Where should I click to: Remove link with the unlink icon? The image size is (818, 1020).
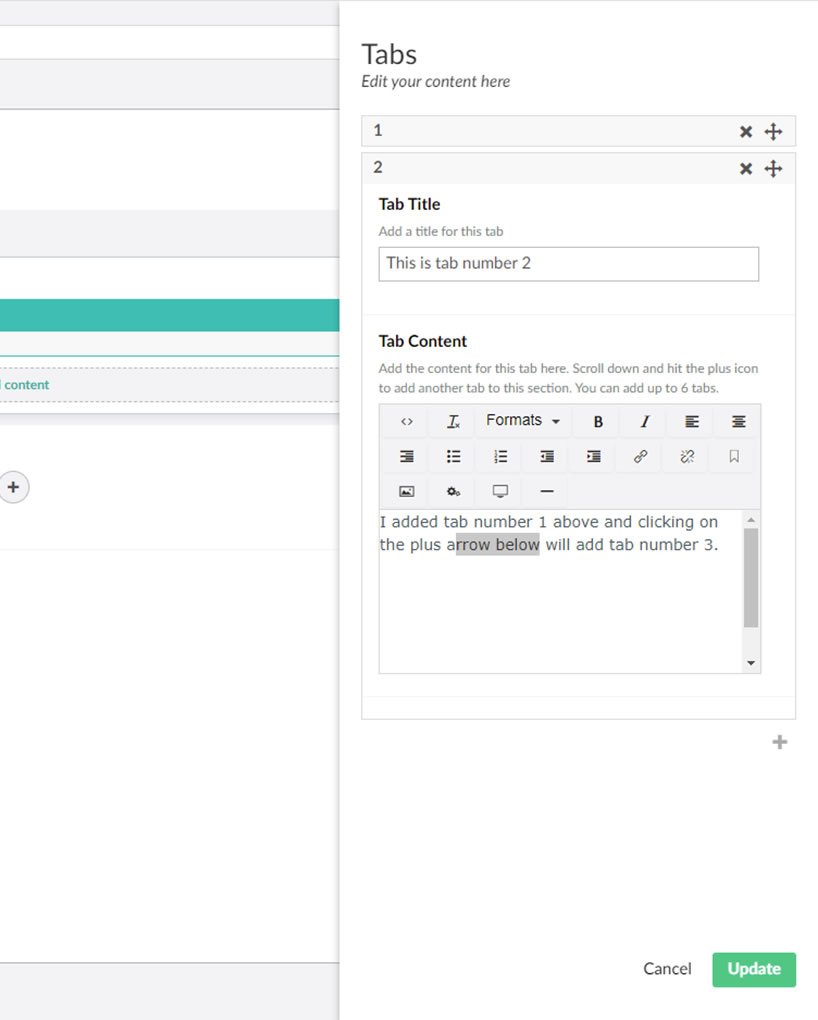687,457
